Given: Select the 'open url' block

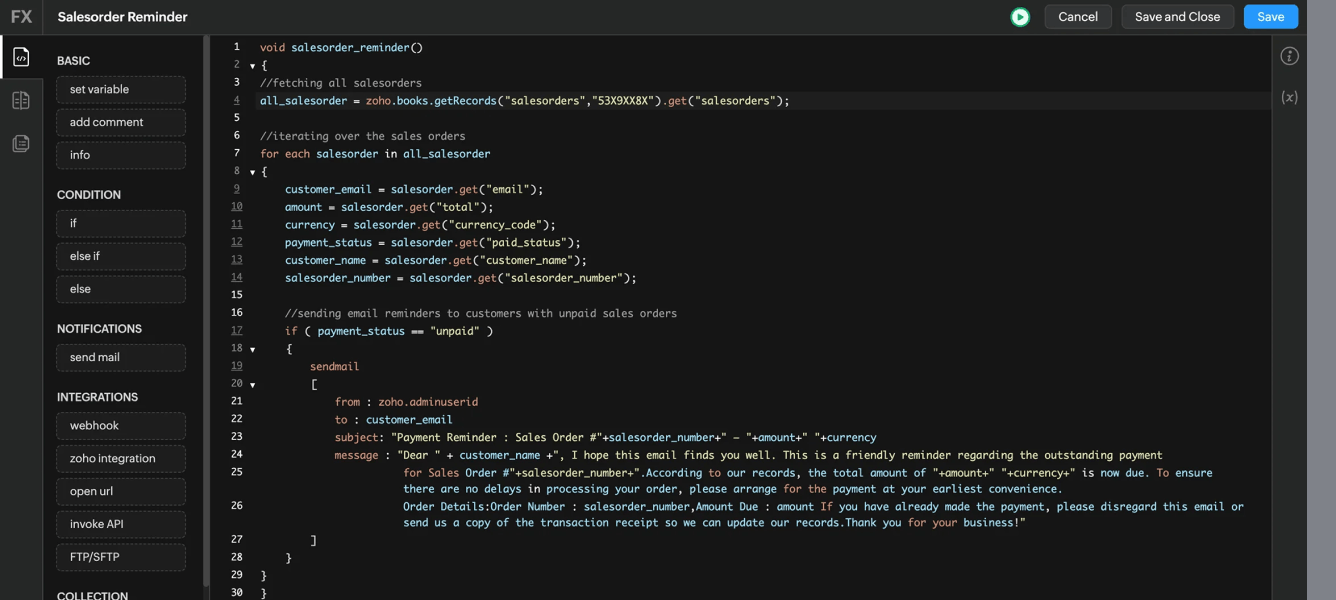Looking at the screenshot, I should (x=121, y=491).
